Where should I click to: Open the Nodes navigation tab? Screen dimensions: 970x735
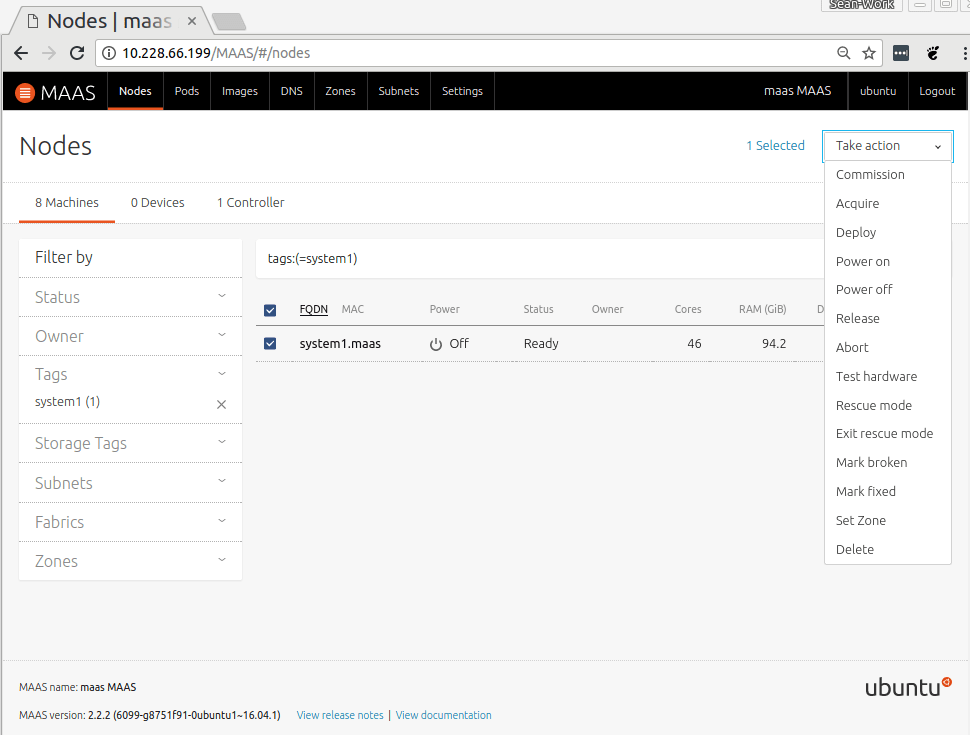tap(135, 91)
